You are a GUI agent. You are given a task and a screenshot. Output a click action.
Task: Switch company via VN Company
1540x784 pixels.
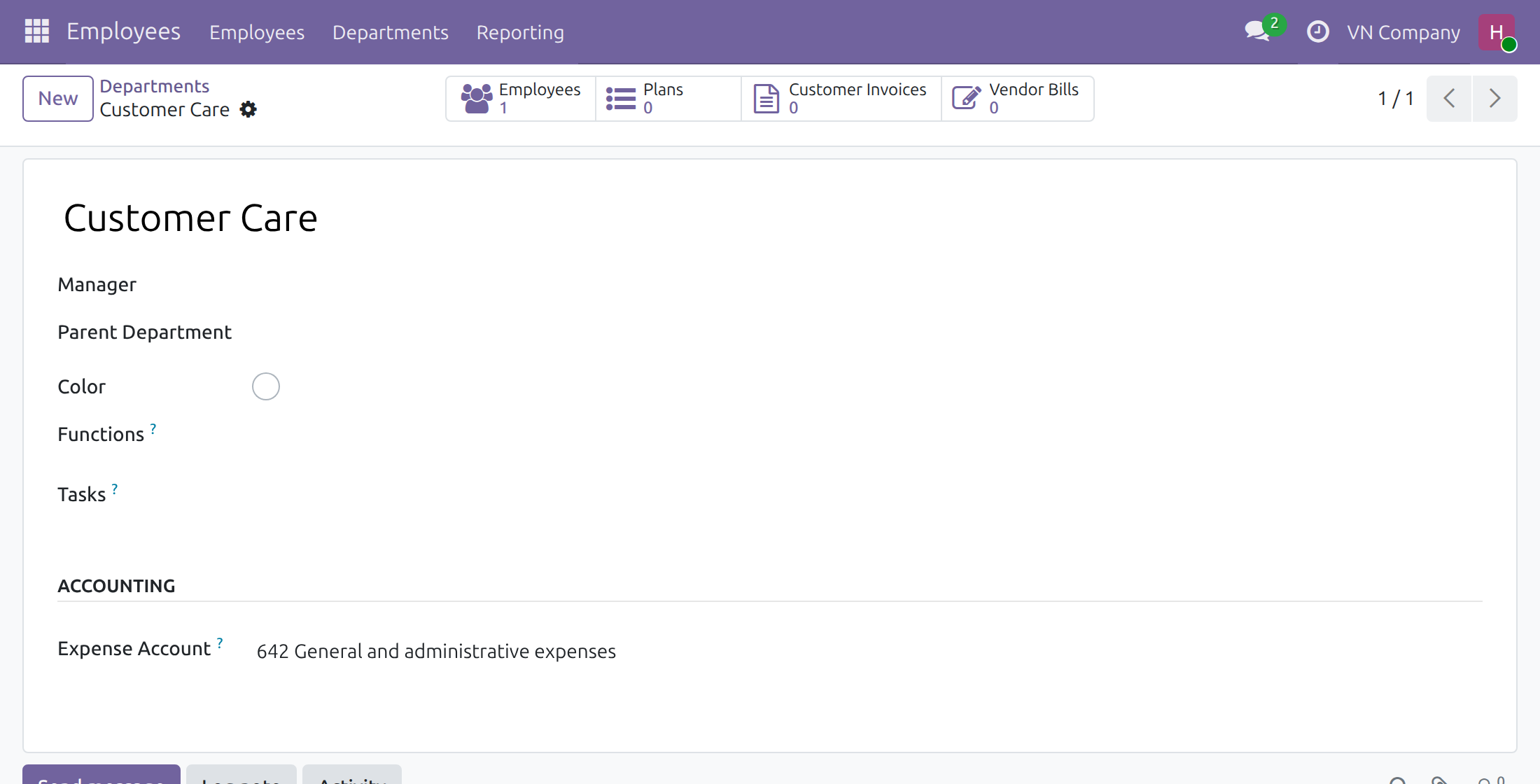pyautogui.click(x=1403, y=32)
